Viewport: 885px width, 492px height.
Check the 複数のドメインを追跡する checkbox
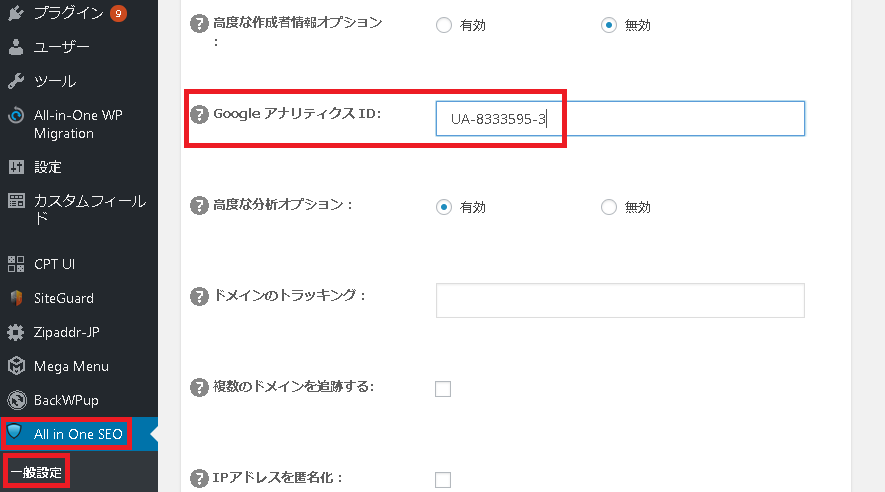[443, 389]
